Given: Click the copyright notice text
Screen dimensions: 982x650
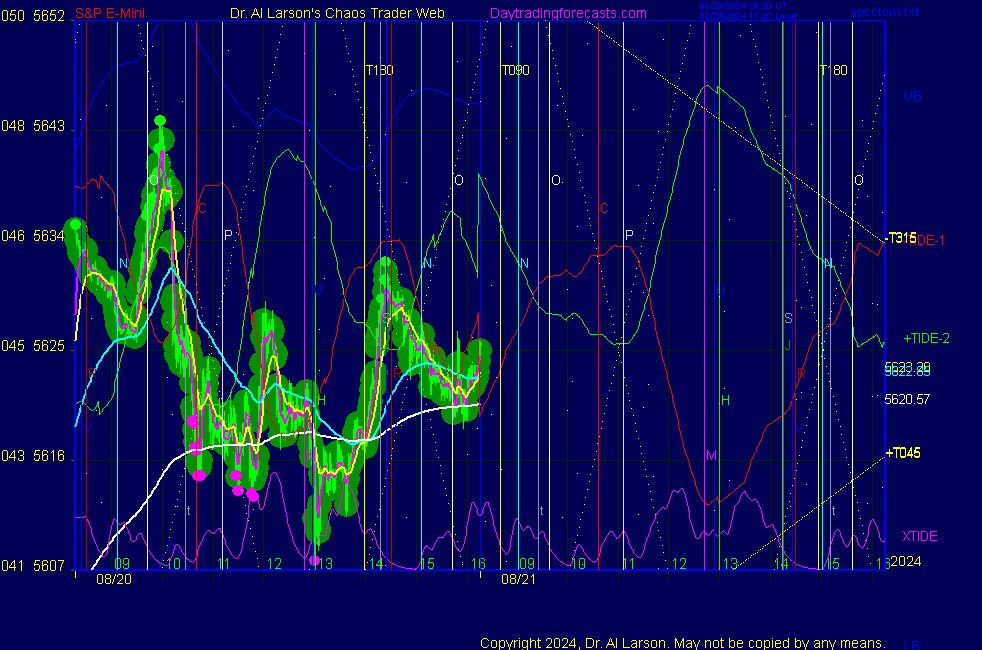Looking at the screenshot, I should (x=683, y=643).
